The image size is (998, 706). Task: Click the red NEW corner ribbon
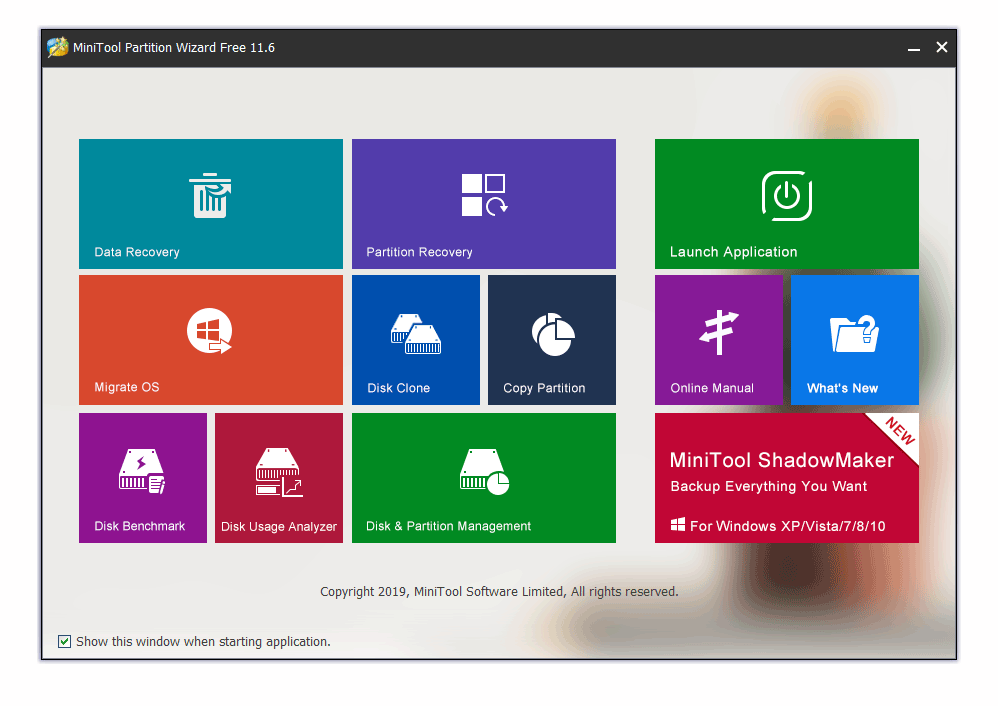pos(899,433)
